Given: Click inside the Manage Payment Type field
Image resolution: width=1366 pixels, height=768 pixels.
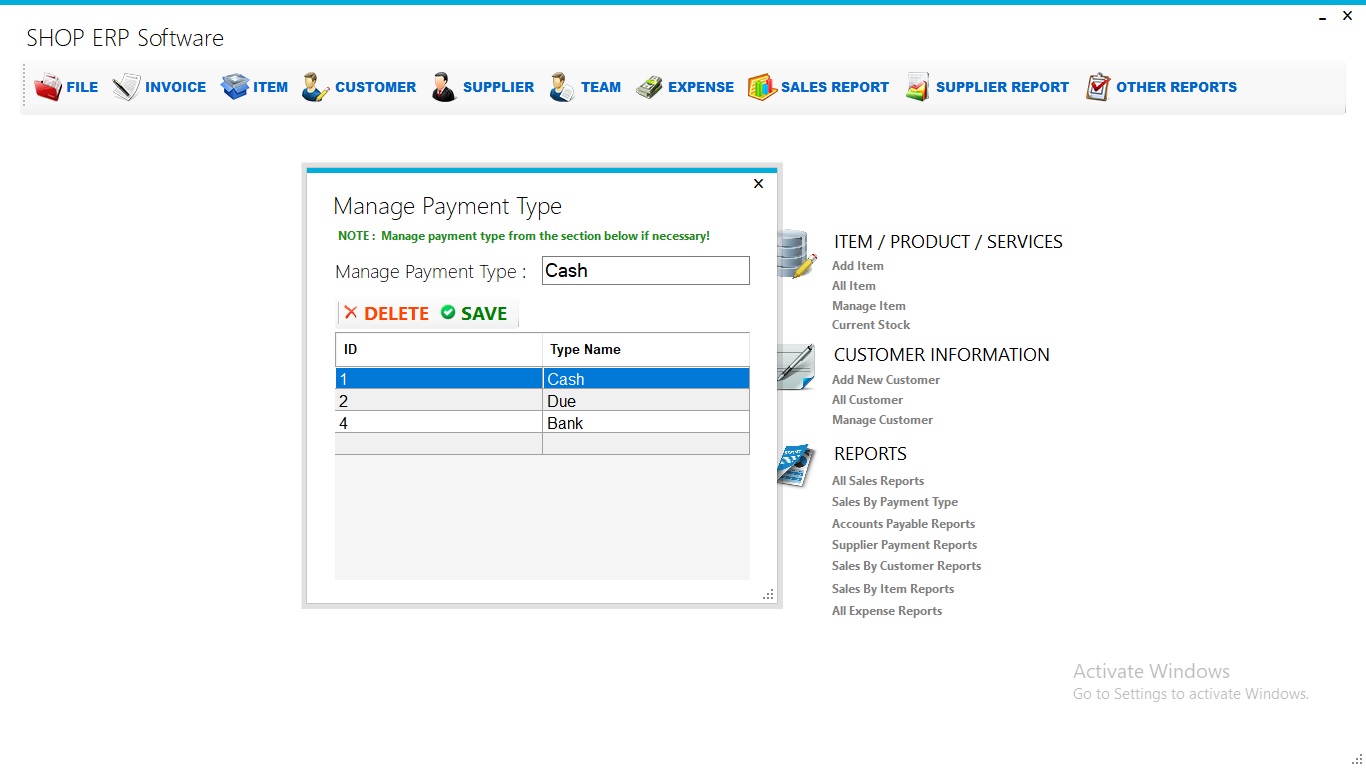Looking at the screenshot, I should (645, 270).
